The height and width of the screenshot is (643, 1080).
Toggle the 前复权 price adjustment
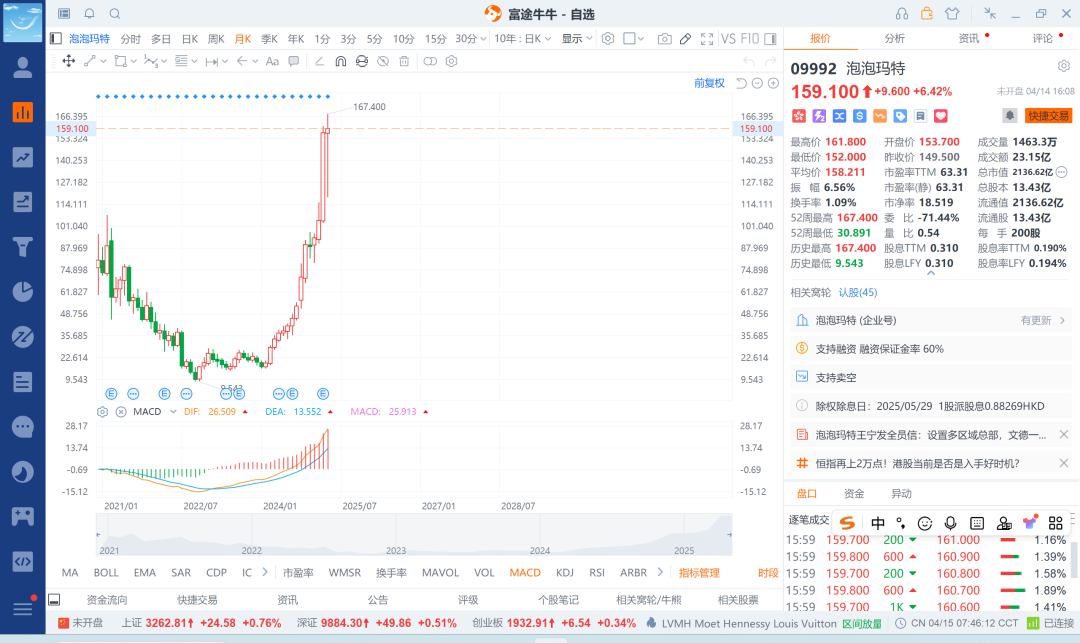point(709,83)
